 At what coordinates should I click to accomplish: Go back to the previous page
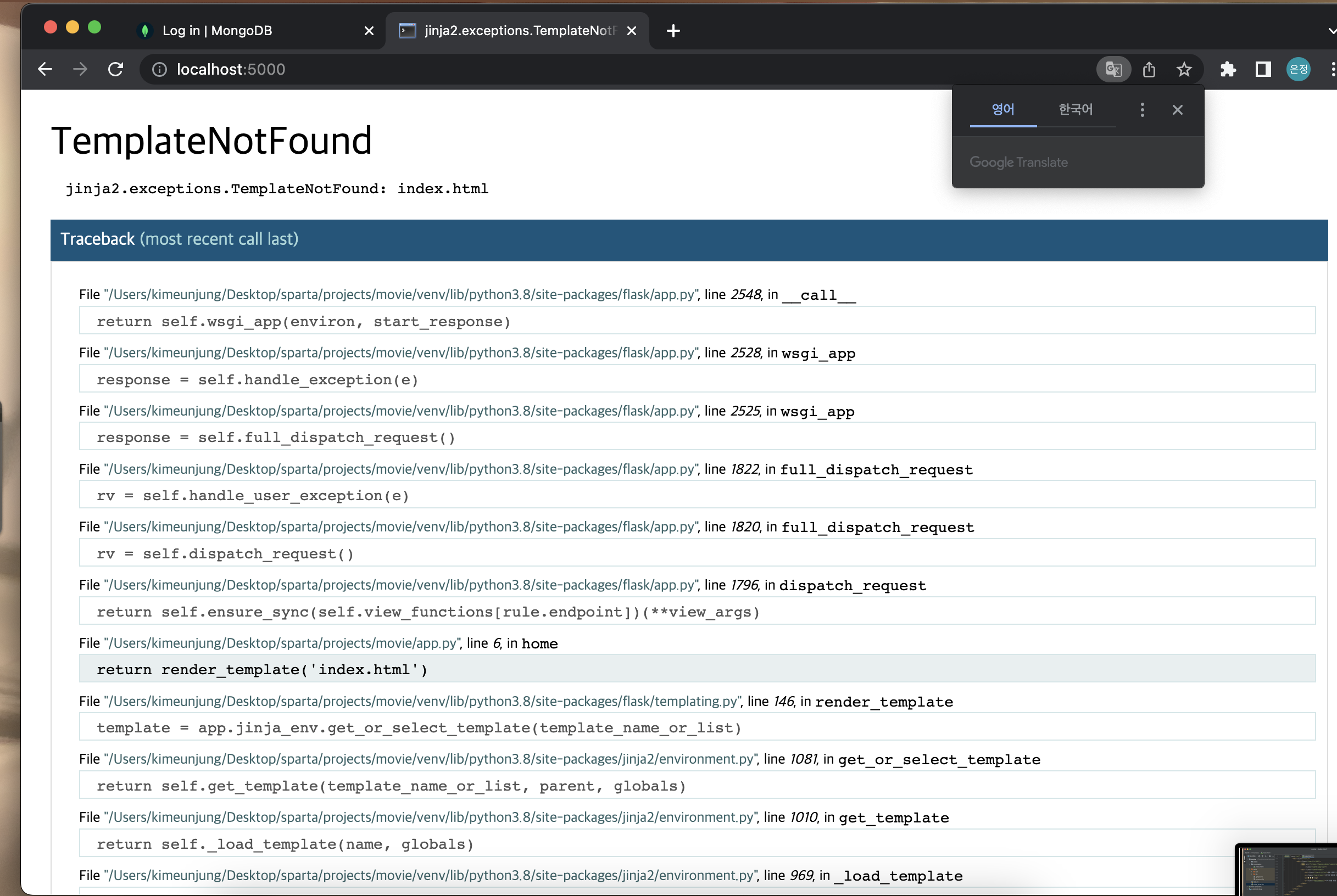pyautogui.click(x=45, y=69)
